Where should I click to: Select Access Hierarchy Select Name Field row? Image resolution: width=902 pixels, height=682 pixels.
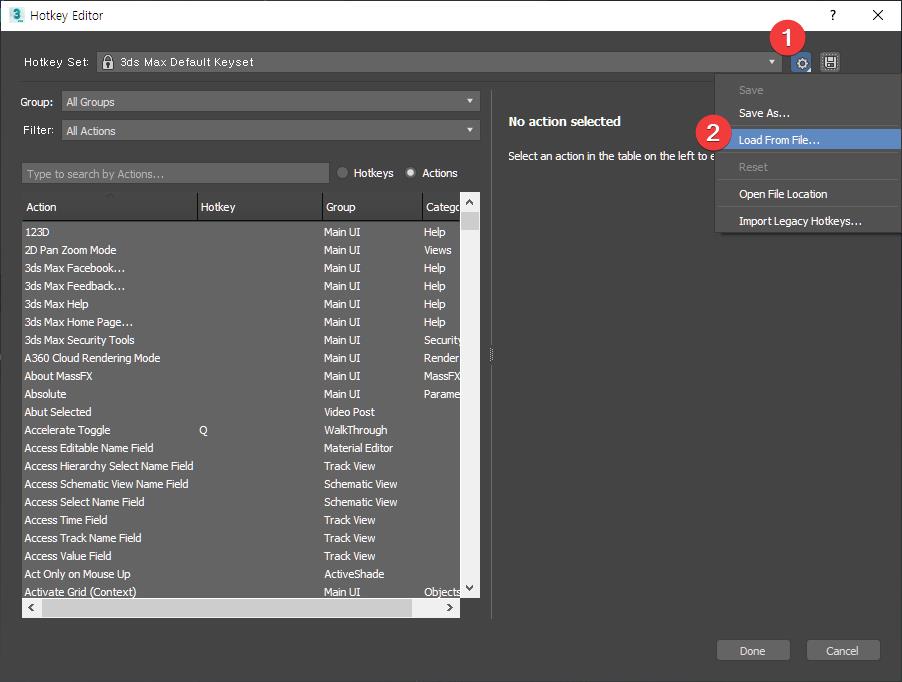coord(240,466)
